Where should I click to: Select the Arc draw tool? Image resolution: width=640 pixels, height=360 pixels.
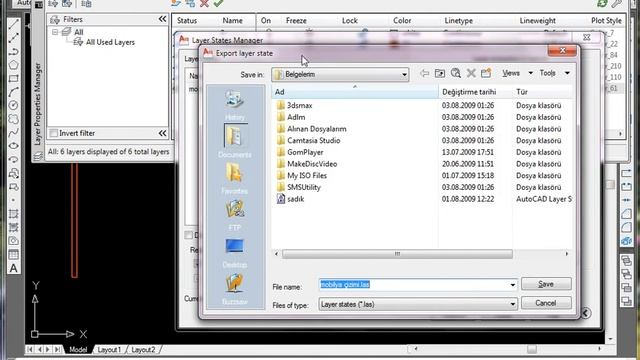[13, 92]
